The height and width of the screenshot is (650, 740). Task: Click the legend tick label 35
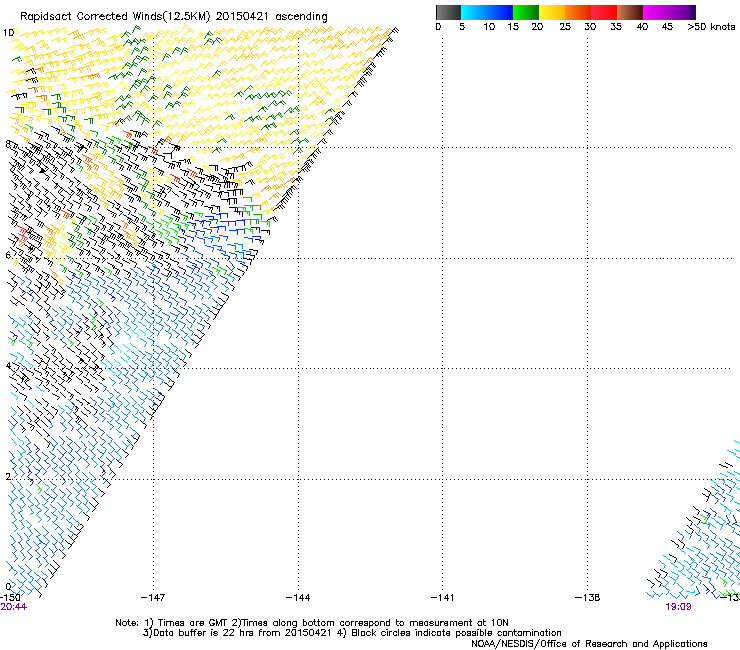[x=616, y=27]
